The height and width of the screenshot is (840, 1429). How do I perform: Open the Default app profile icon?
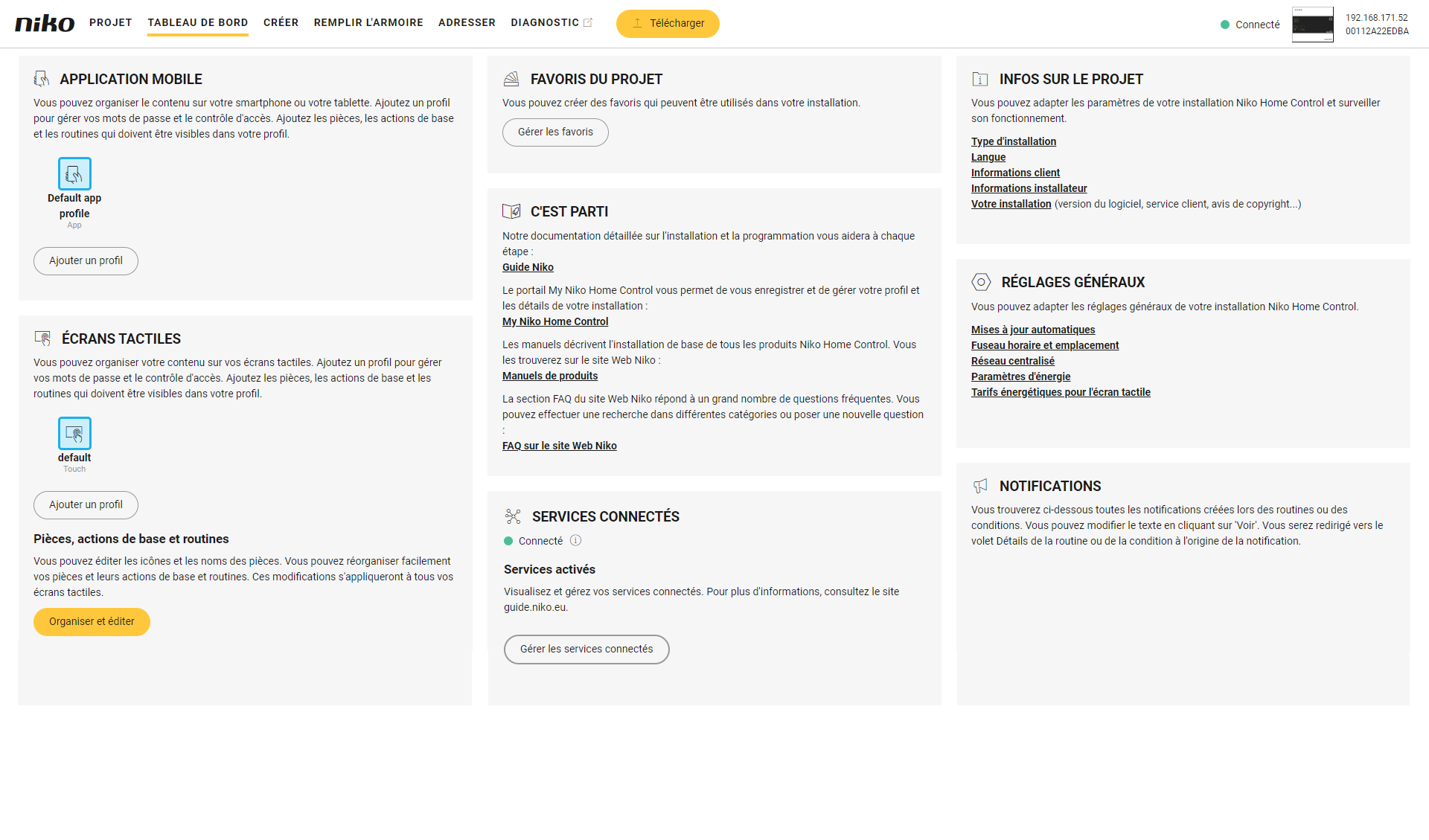pos(74,173)
